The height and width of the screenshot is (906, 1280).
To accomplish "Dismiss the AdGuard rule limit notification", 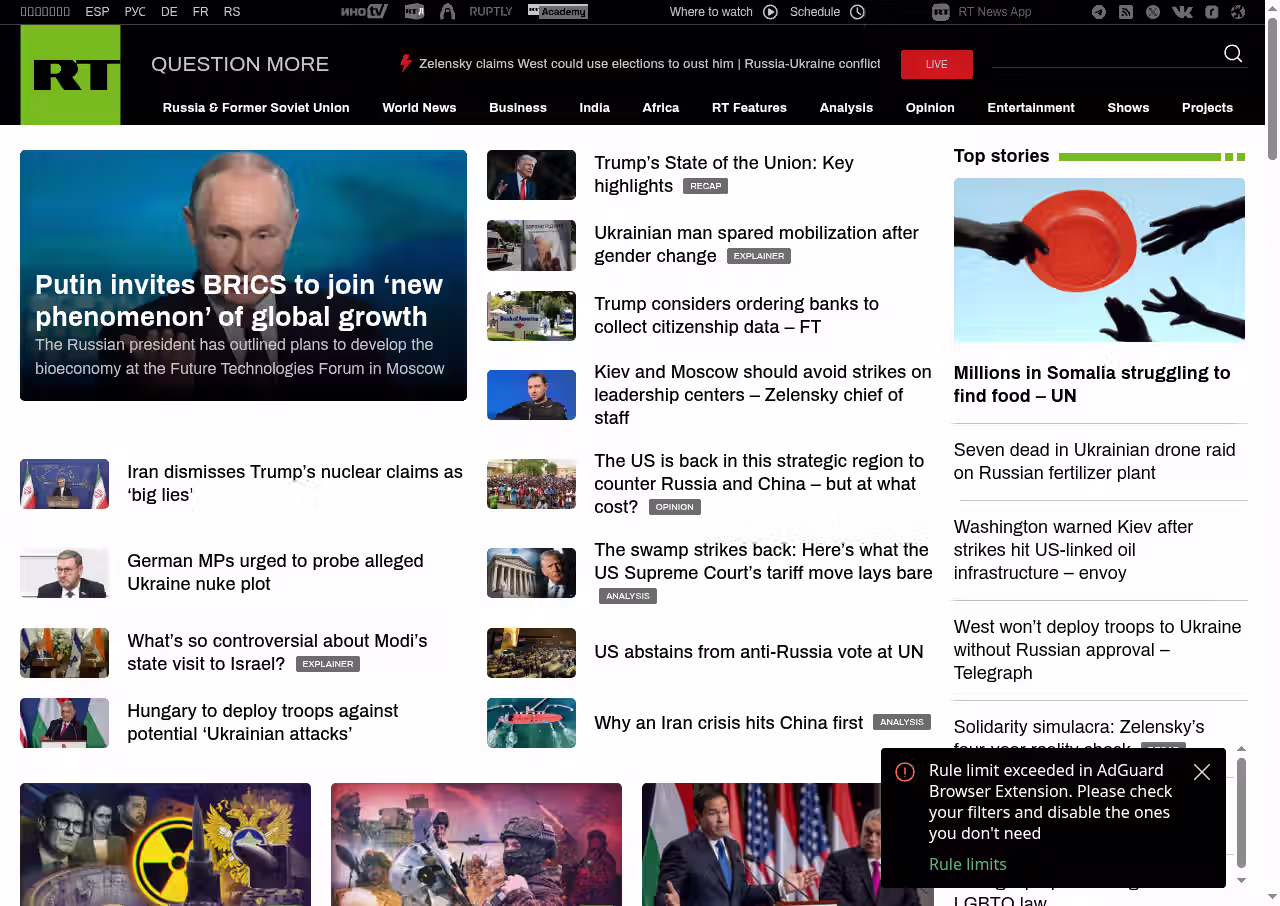I will [x=1202, y=772].
